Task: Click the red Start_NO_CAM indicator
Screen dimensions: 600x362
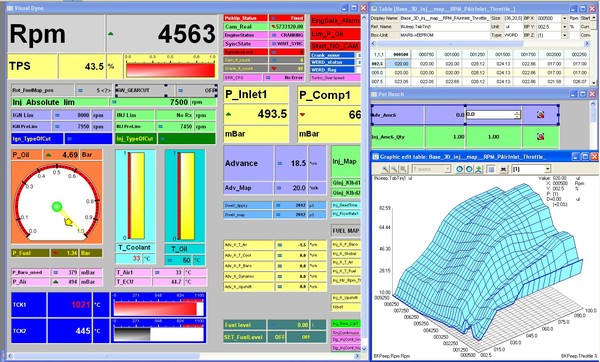Action: pyautogui.click(x=335, y=46)
